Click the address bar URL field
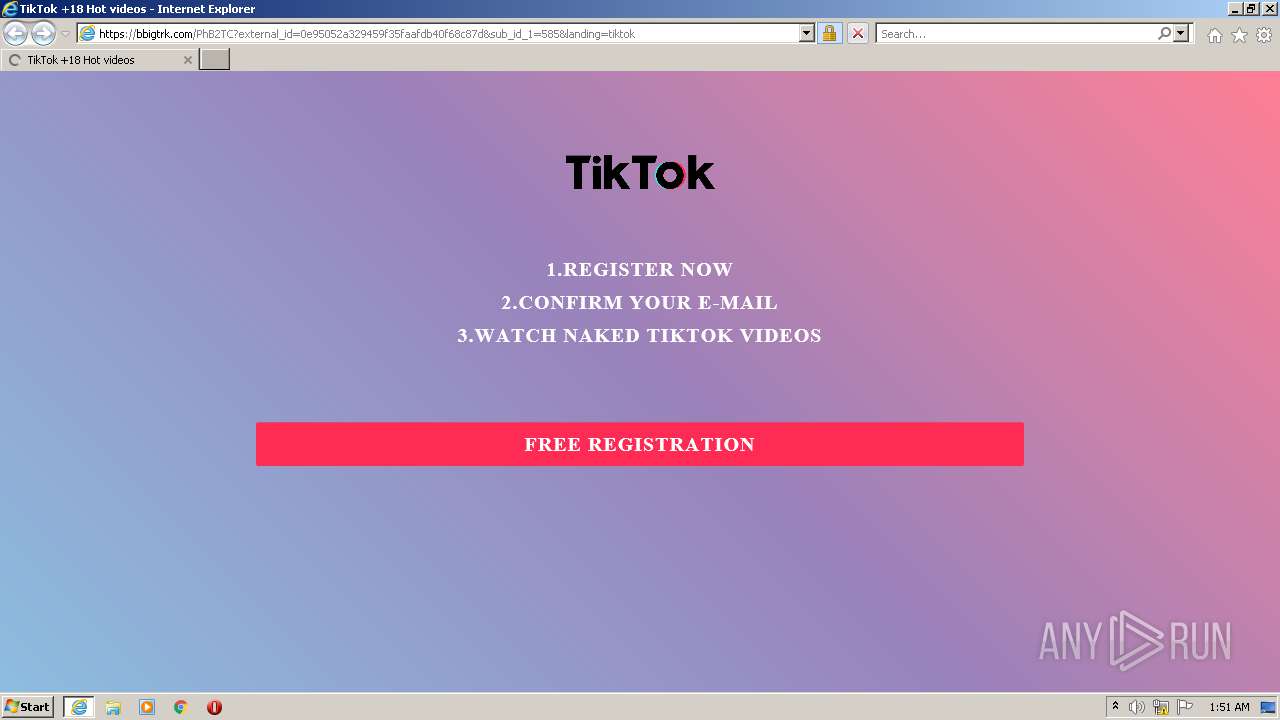The image size is (1280, 720). coord(447,34)
